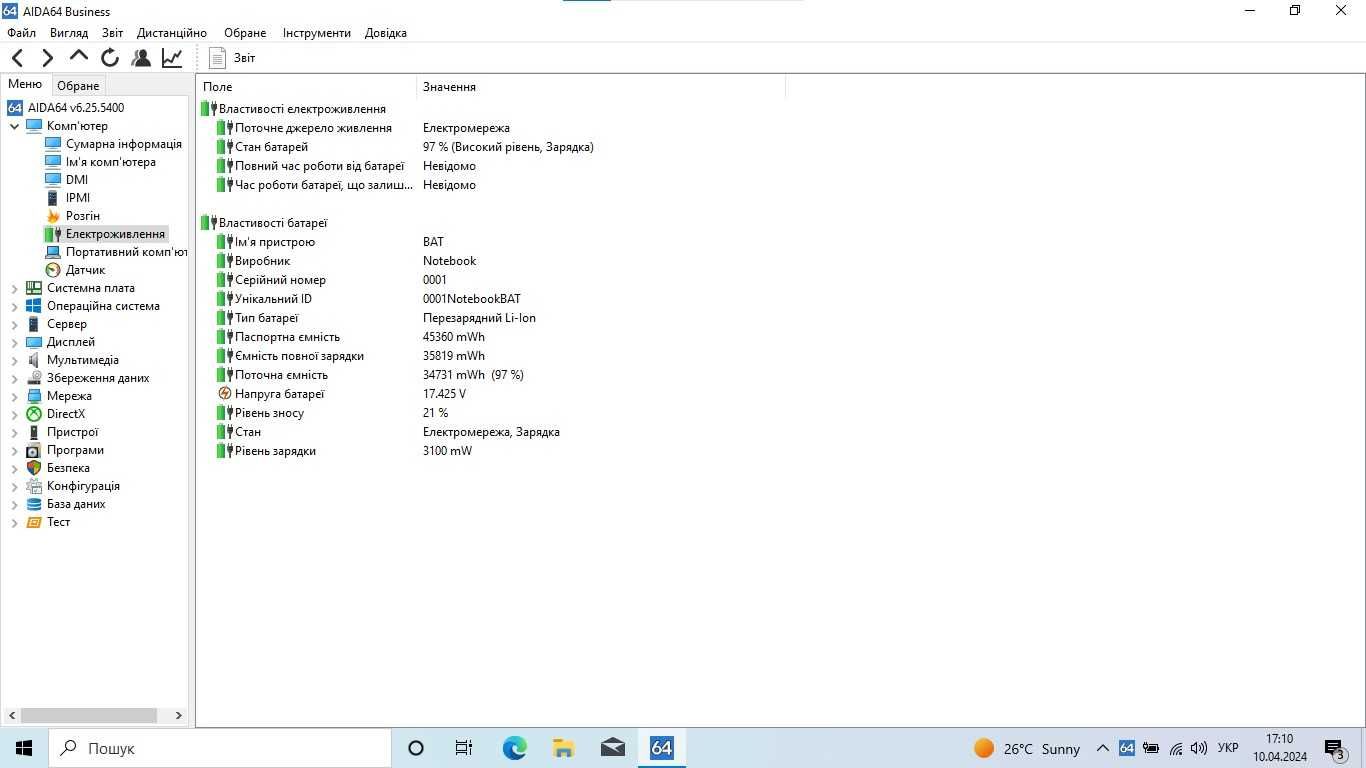Expand the Операційна система node
Viewport: 1366px width, 768px height.
click(x=14, y=306)
